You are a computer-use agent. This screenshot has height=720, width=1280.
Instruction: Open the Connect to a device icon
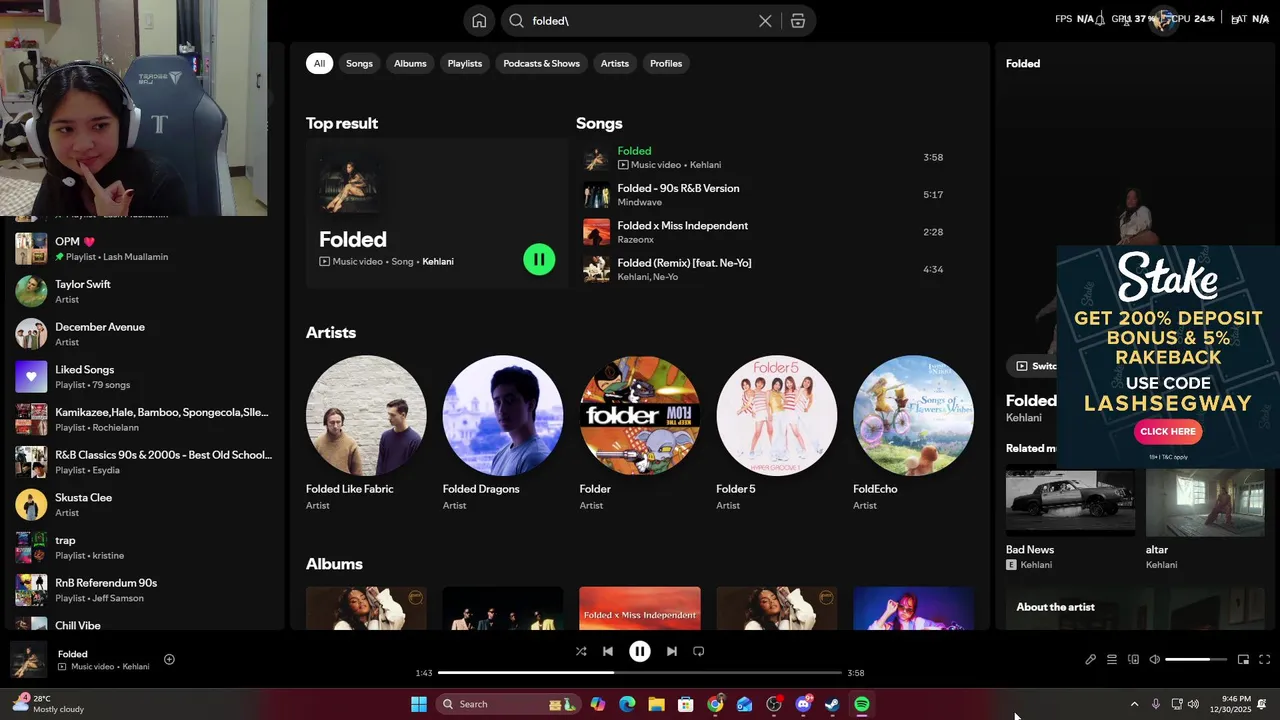[x=1134, y=660]
